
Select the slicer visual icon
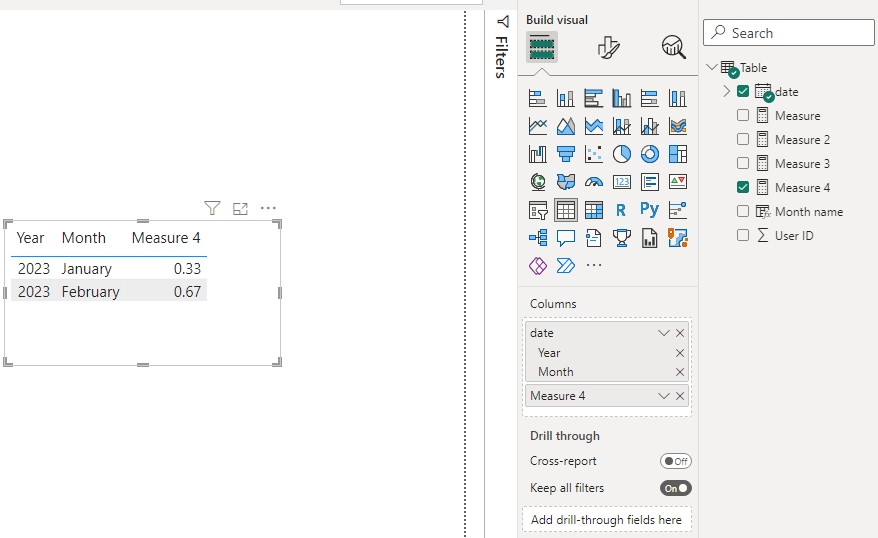[x=538, y=210]
